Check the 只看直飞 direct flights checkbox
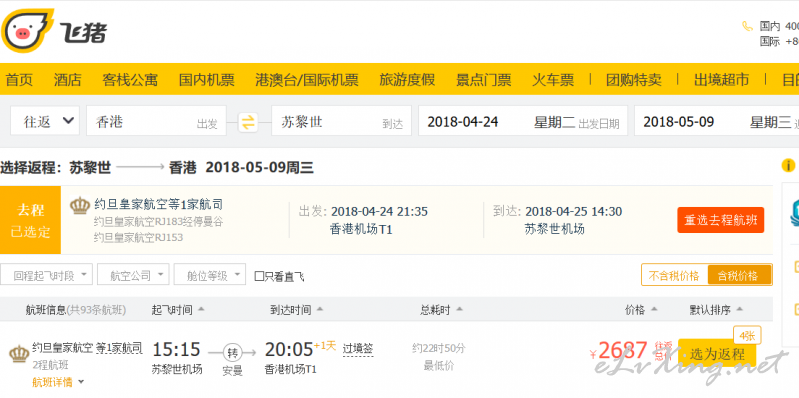Image resolution: width=799 pixels, height=398 pixels. (x=259, y=276)
